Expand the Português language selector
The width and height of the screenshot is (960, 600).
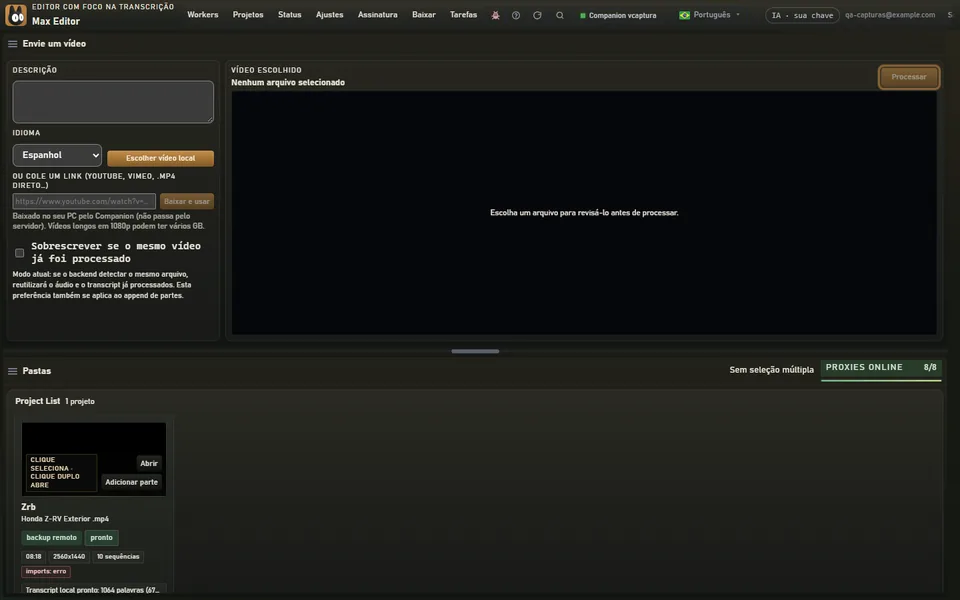click(710, 15)
